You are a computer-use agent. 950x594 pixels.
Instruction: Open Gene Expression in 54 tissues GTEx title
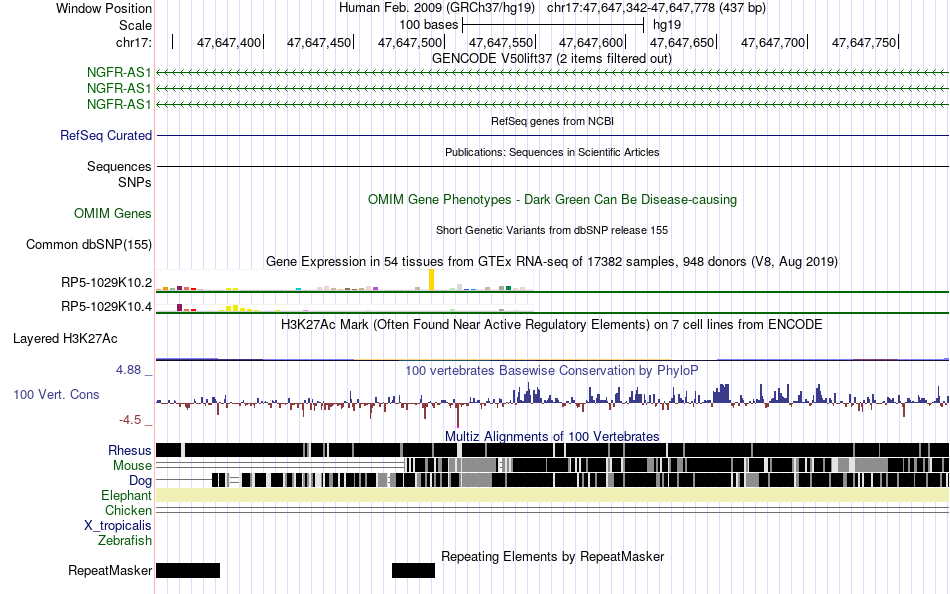coord(552,261)
